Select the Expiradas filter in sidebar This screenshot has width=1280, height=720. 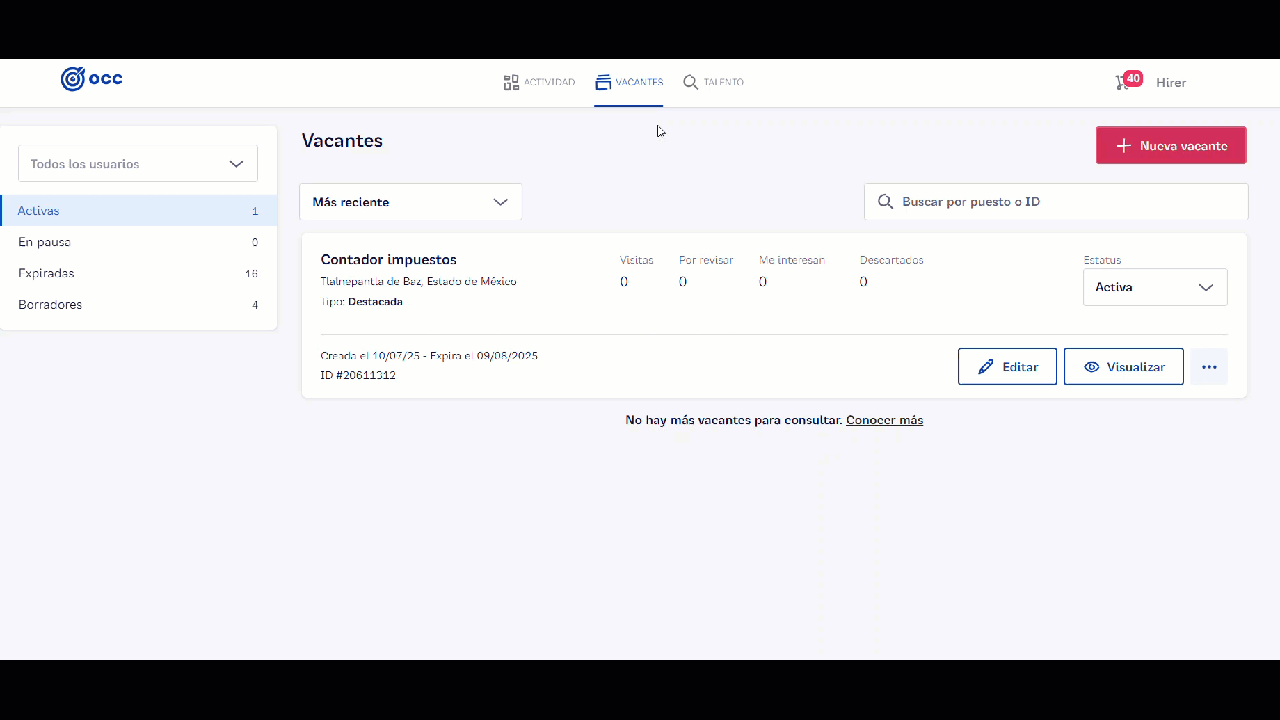(x=45, y=272)
